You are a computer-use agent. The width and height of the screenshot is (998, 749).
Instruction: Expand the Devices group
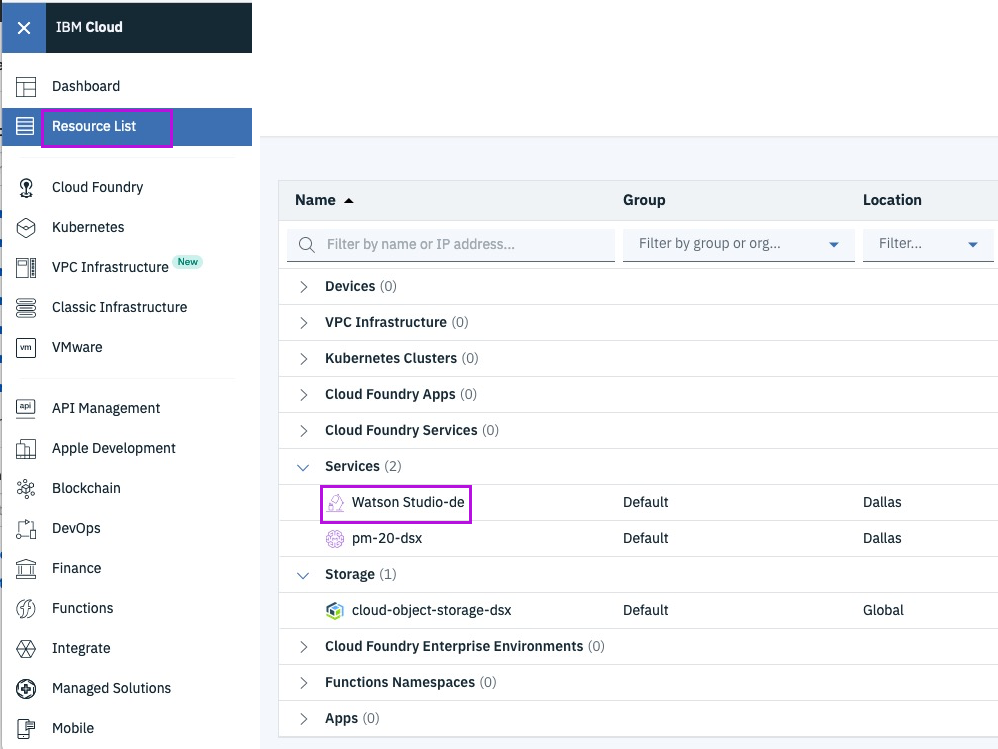(304, 287)
